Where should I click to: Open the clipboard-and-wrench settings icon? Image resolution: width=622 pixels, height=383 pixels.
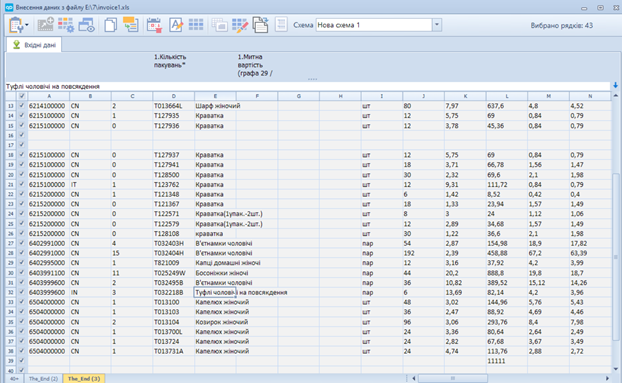[15, 25]
